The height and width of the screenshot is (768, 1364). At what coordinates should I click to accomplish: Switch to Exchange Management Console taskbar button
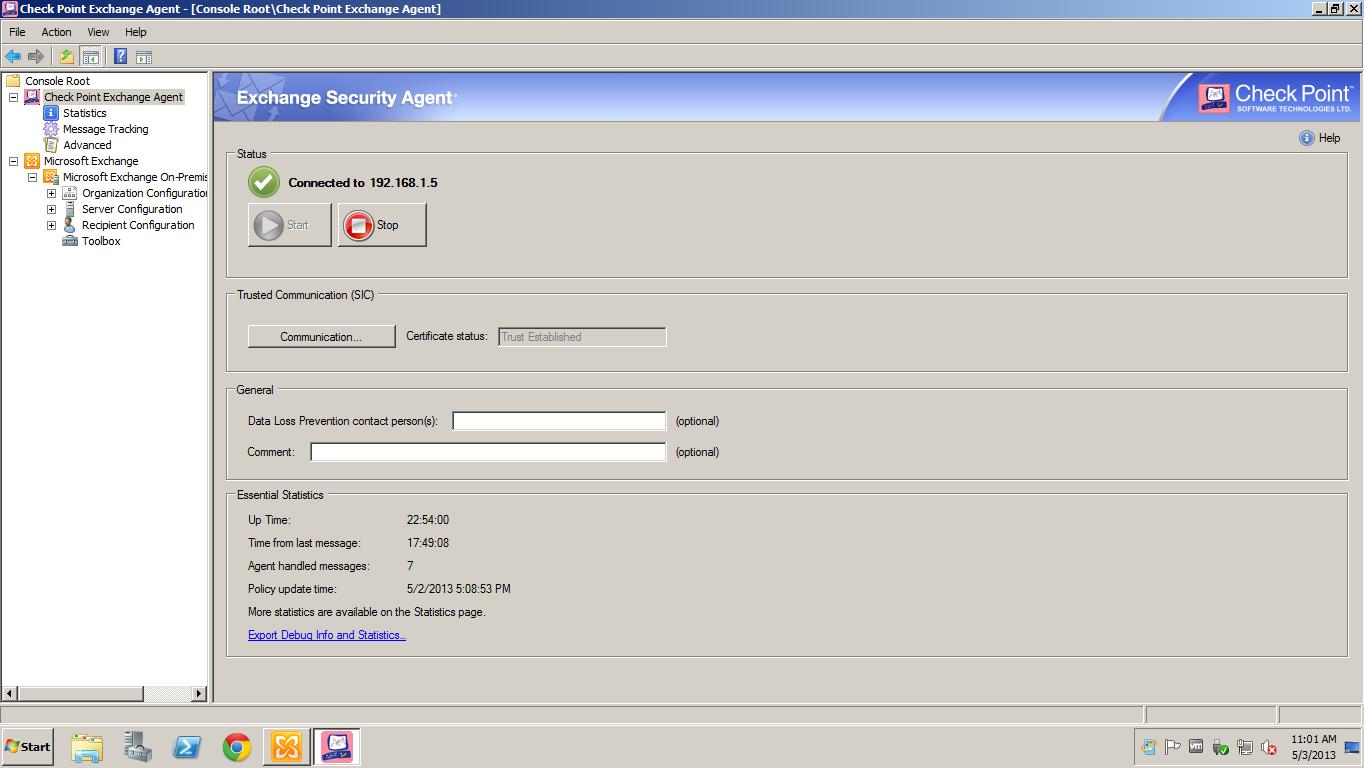[x=287, y=747]
